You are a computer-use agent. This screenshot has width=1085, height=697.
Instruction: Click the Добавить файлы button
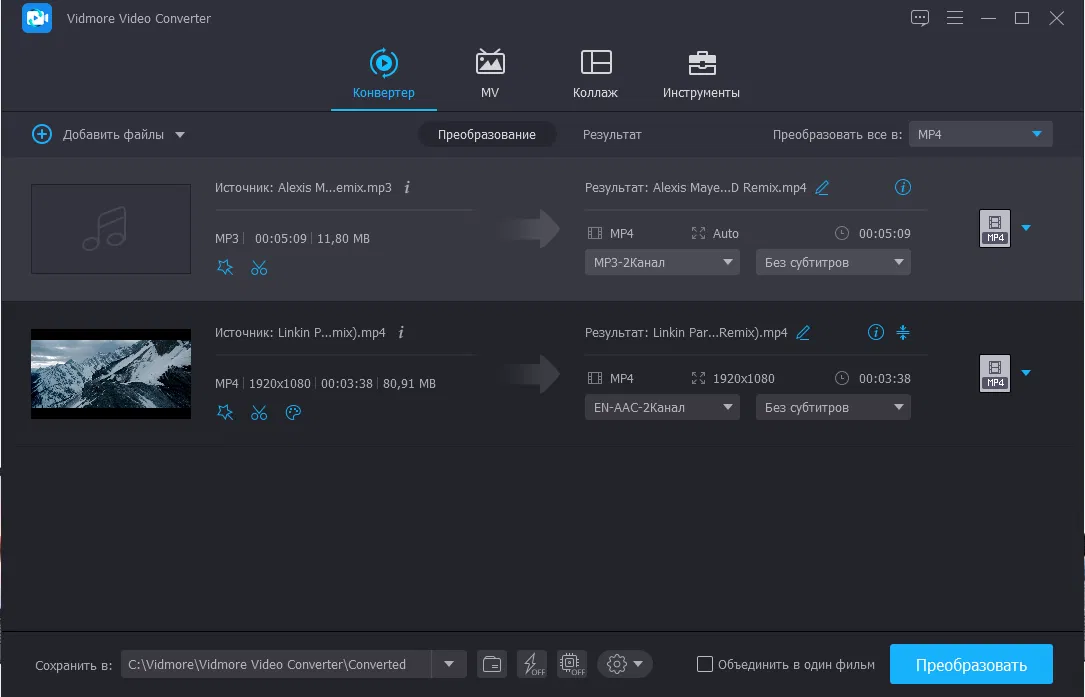(98, 134)
